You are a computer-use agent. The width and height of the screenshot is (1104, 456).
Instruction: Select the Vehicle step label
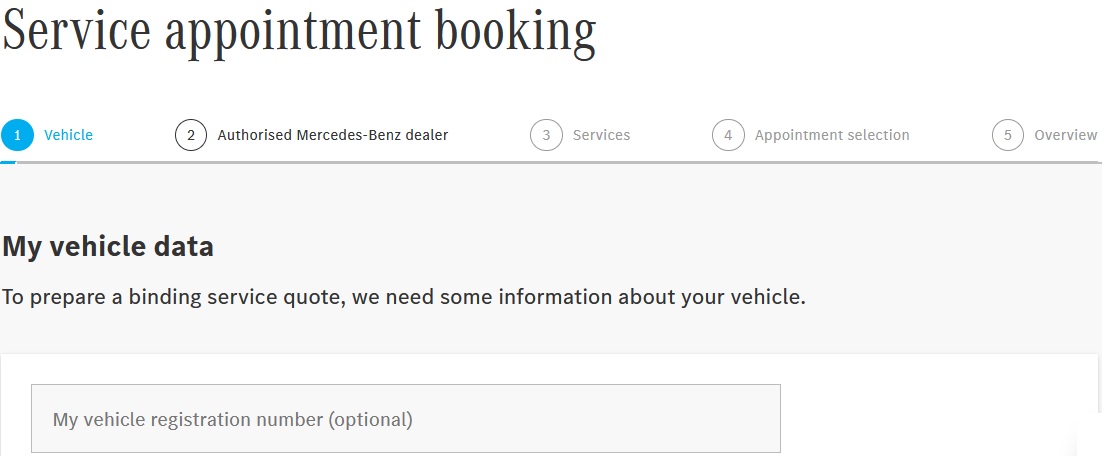click(69, 135)
